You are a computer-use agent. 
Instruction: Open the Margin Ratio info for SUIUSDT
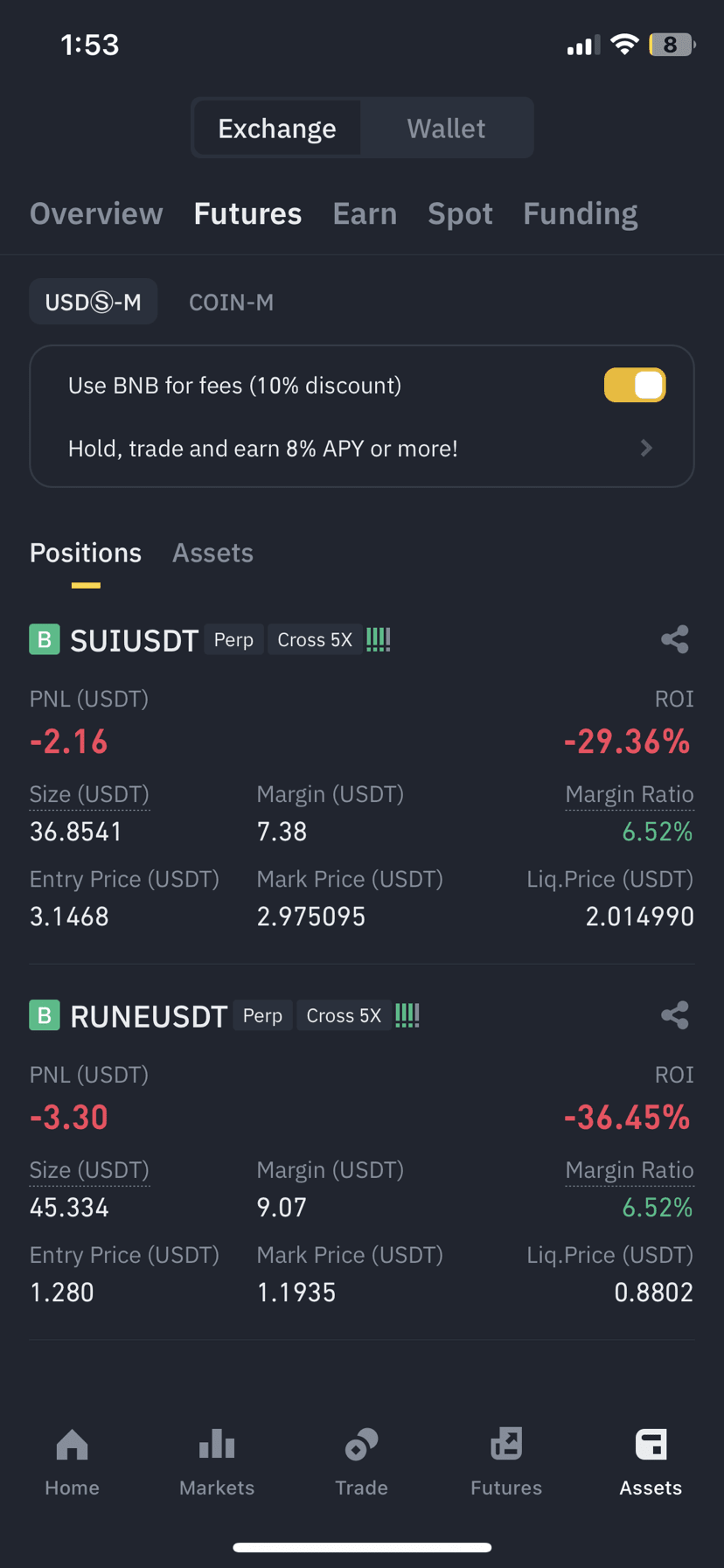tap(630, 794)
